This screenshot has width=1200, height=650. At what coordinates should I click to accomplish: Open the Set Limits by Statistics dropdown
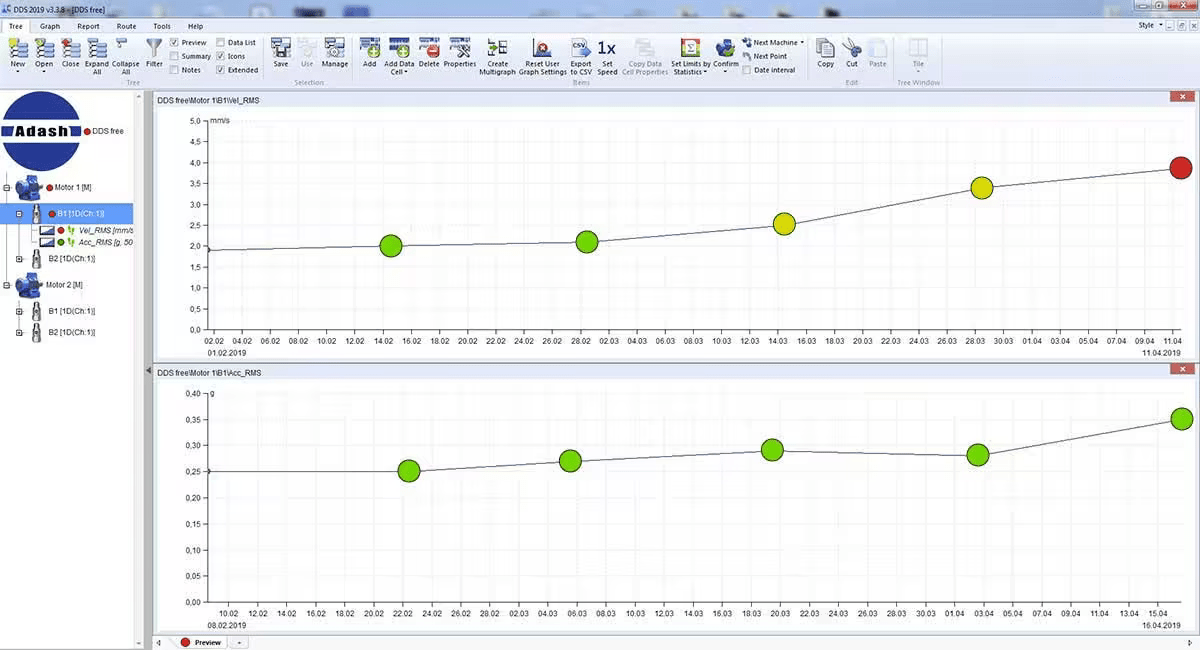689,55
